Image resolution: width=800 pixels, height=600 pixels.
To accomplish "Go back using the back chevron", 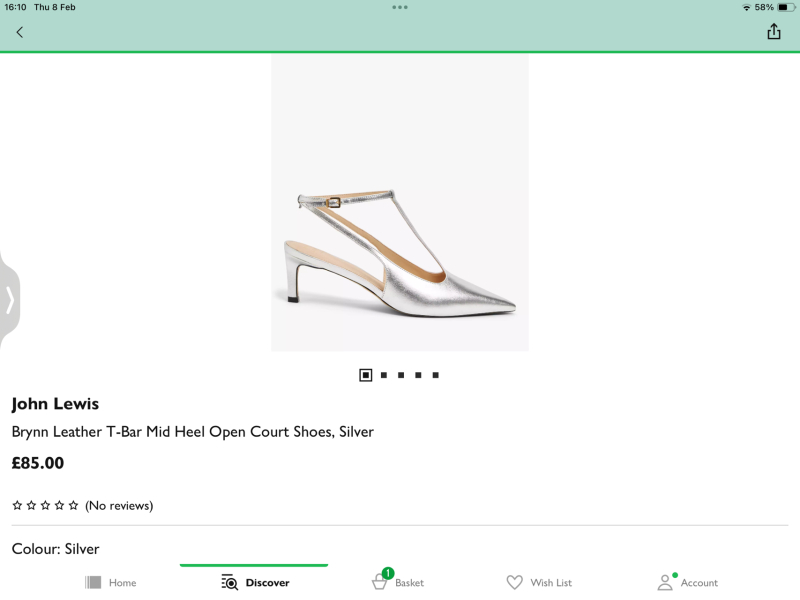I will (x=19, y=33).
